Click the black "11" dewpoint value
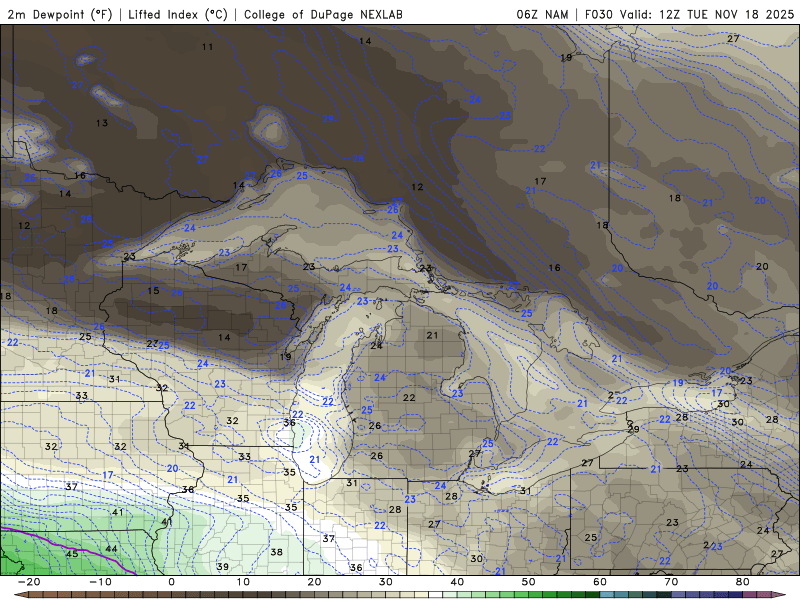Viewport: 800px width, 600px height. (207, 47)
